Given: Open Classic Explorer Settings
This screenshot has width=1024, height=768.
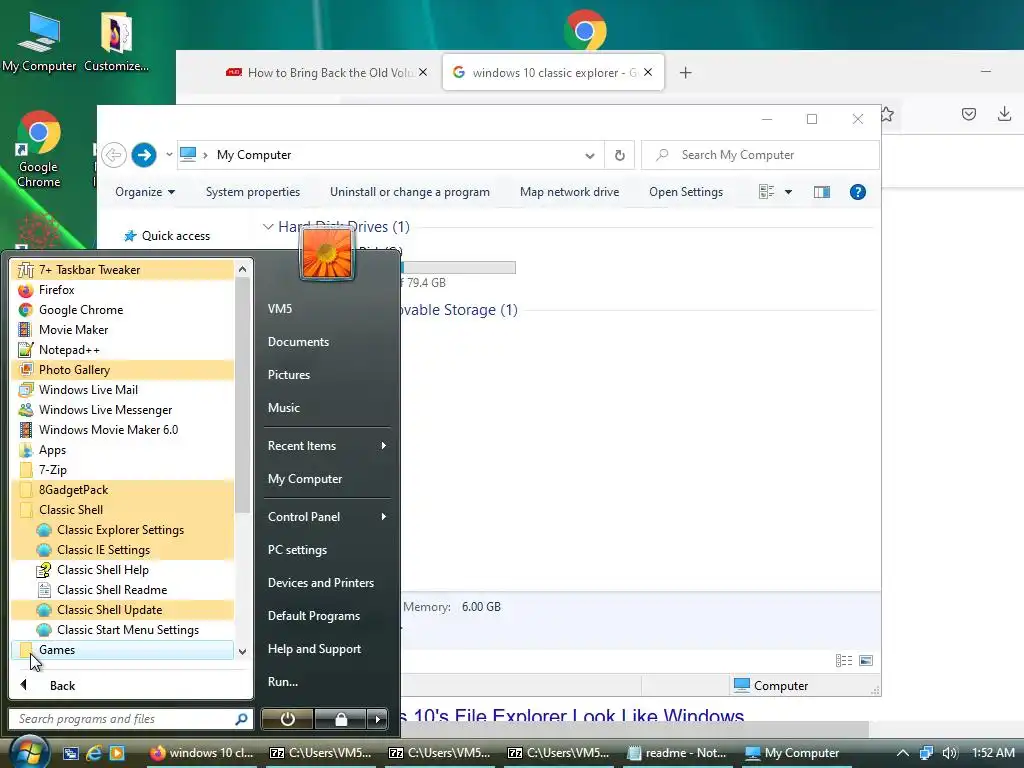Looking at the screenshot, I should (122, 530).
